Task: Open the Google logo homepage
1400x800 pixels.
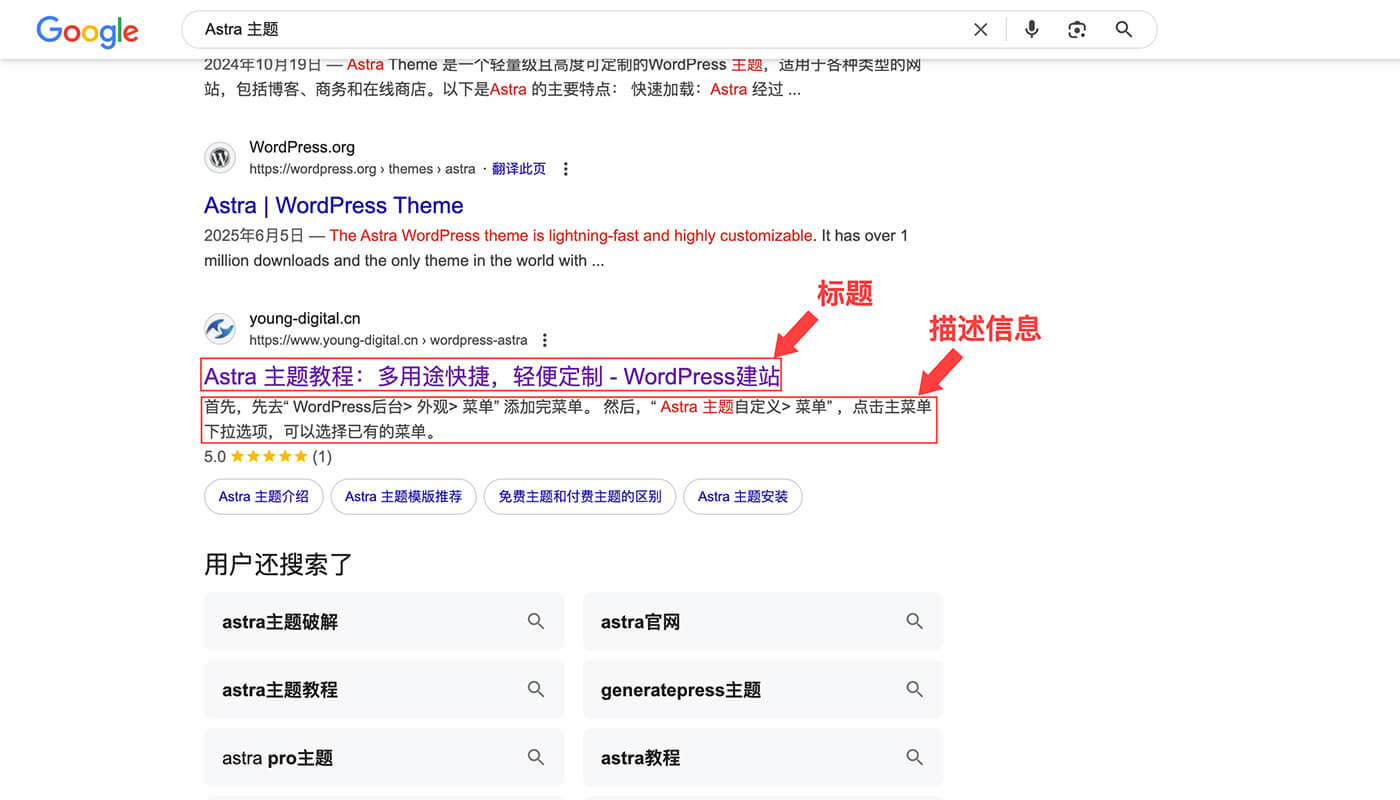Action: click(x=88, y=31)
